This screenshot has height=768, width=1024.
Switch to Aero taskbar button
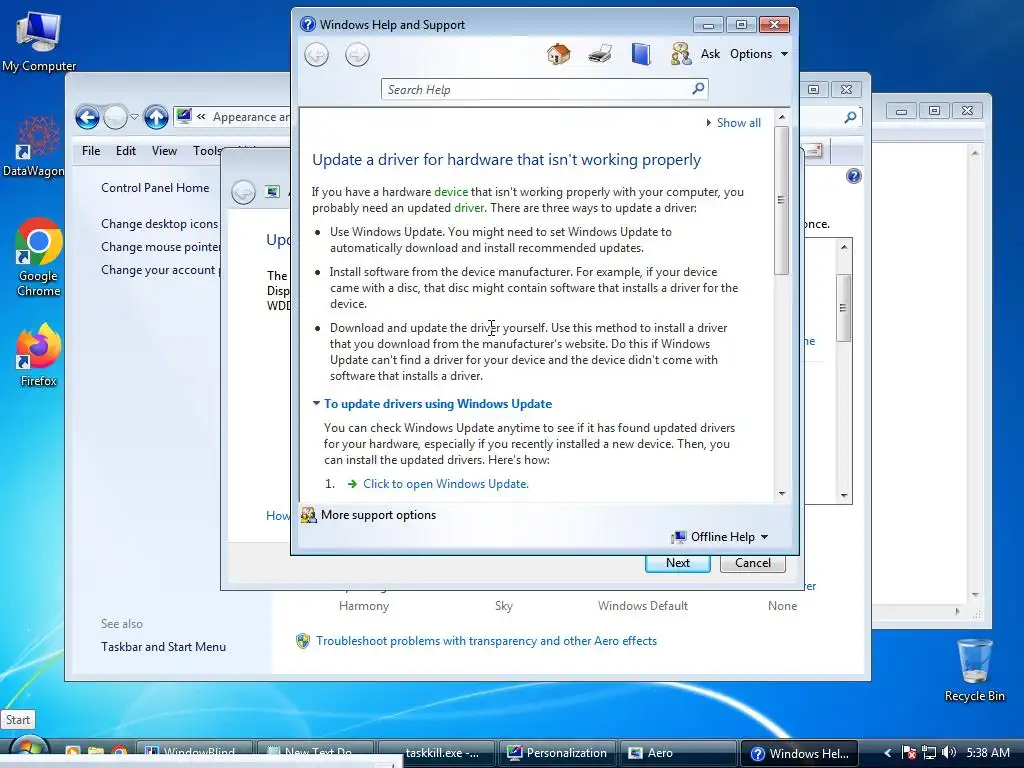[x=677, y=753]
